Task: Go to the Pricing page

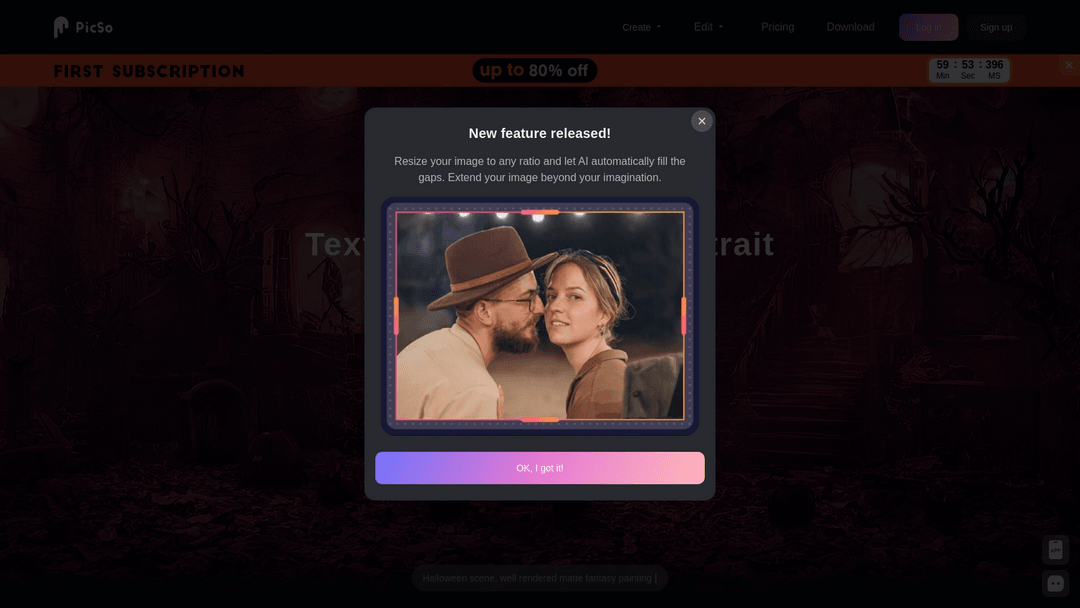Action: tap(777, 27)
